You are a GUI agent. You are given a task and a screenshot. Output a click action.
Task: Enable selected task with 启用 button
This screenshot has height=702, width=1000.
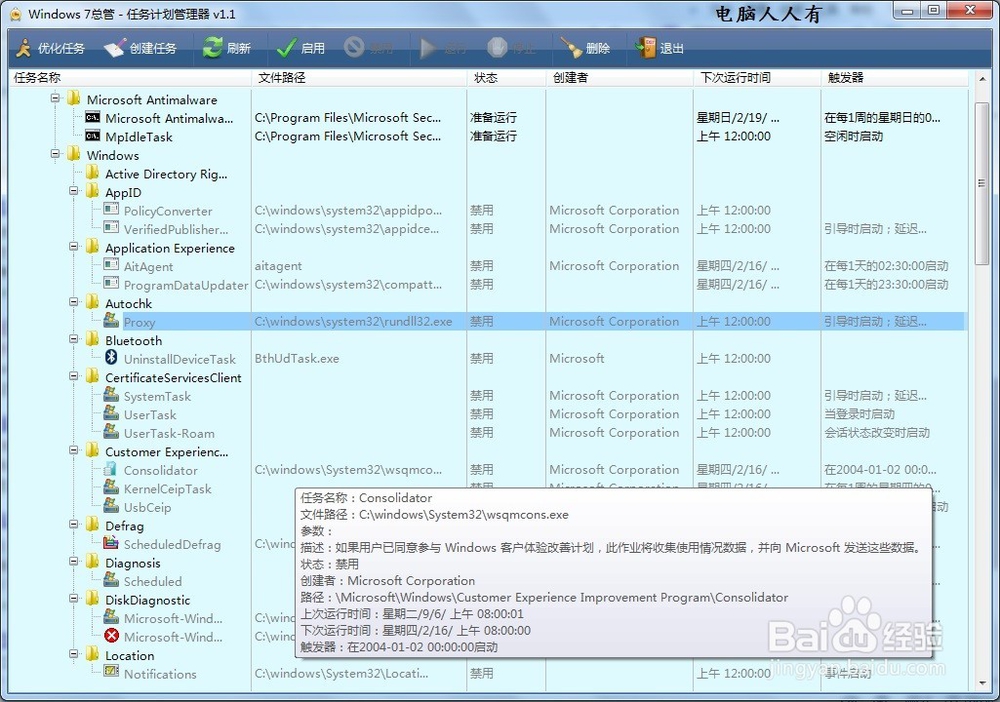(x=300, y=48)
